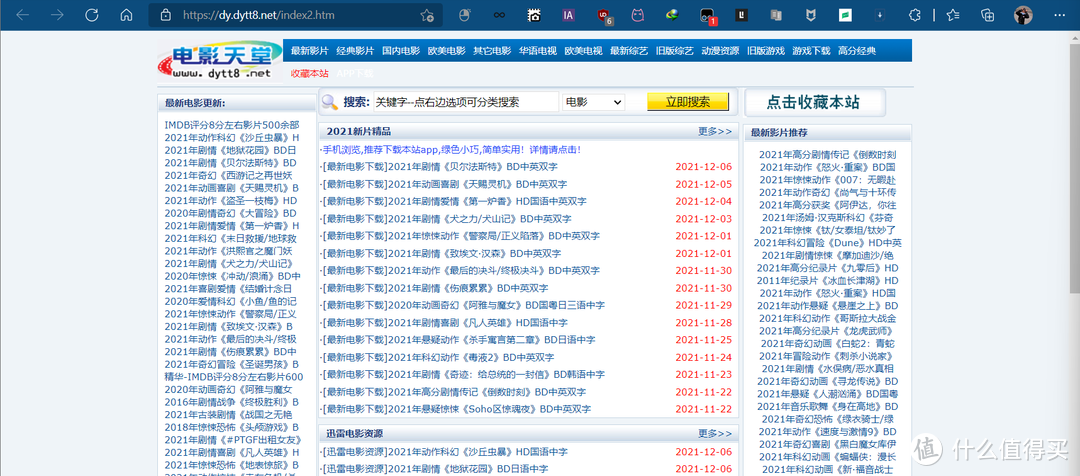Viewport: 1080px width, 476px height.
Task: Click the browser forward arrow
Action: [57, 14]
